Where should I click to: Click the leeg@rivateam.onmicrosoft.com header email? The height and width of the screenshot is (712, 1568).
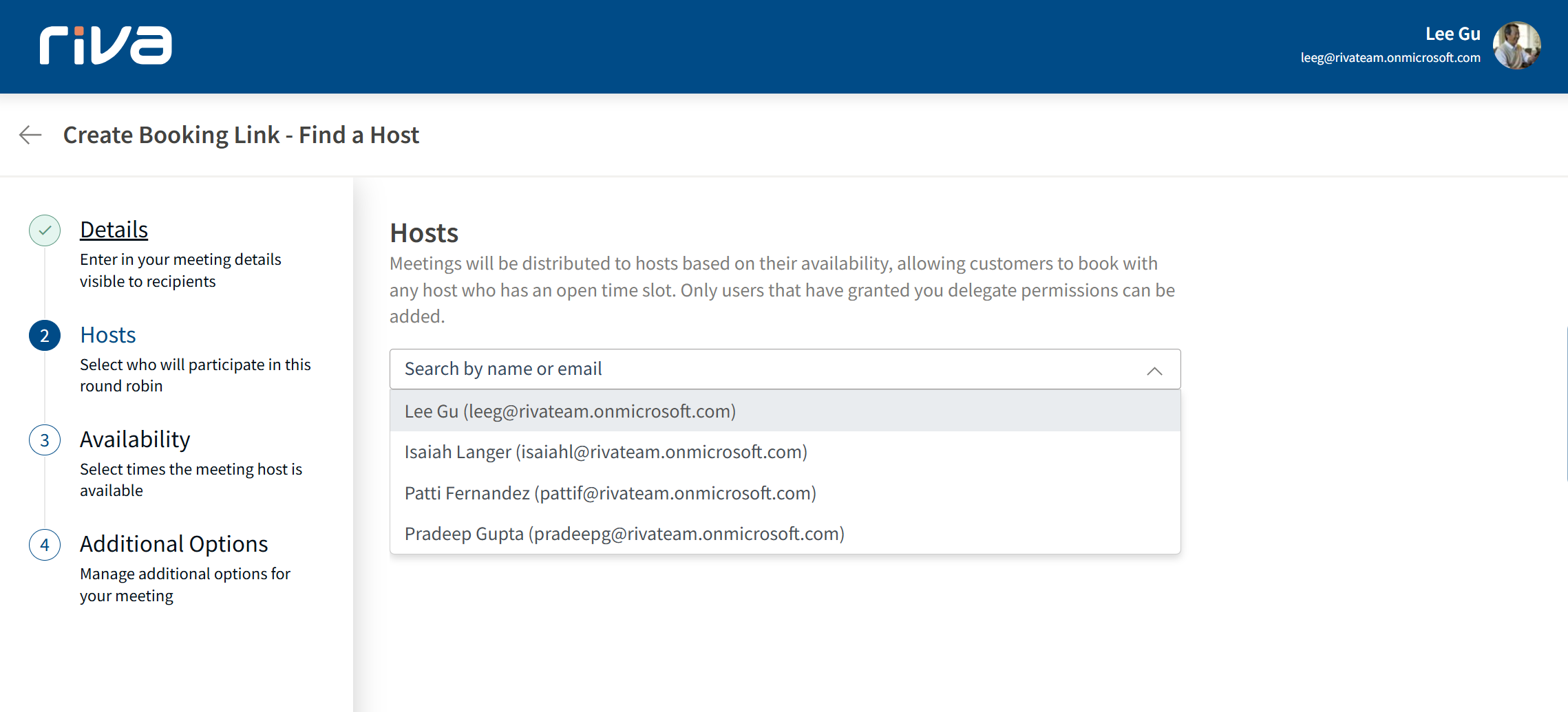1390,58
